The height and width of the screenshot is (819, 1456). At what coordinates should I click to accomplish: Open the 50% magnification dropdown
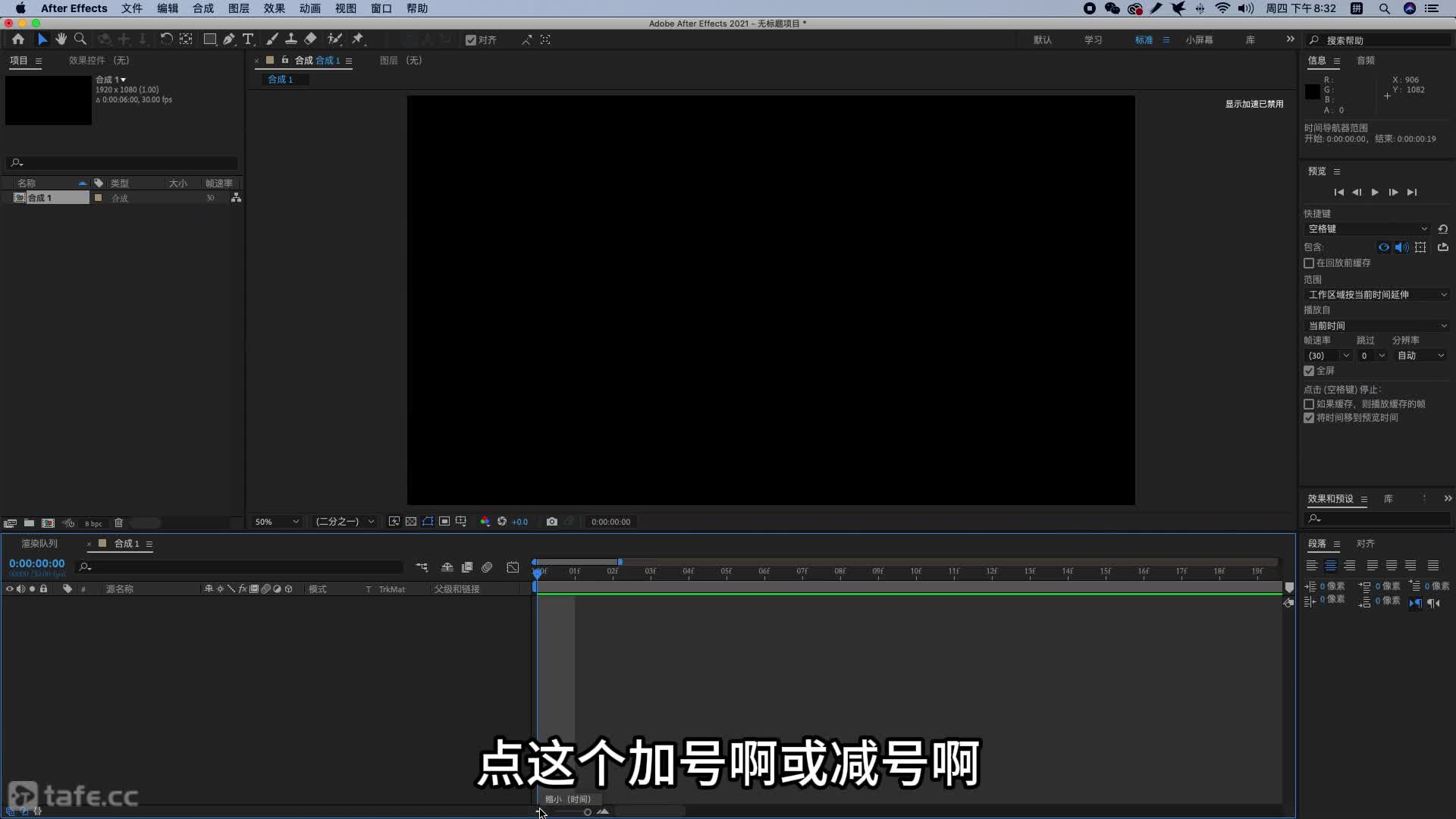tap(277, 522)
